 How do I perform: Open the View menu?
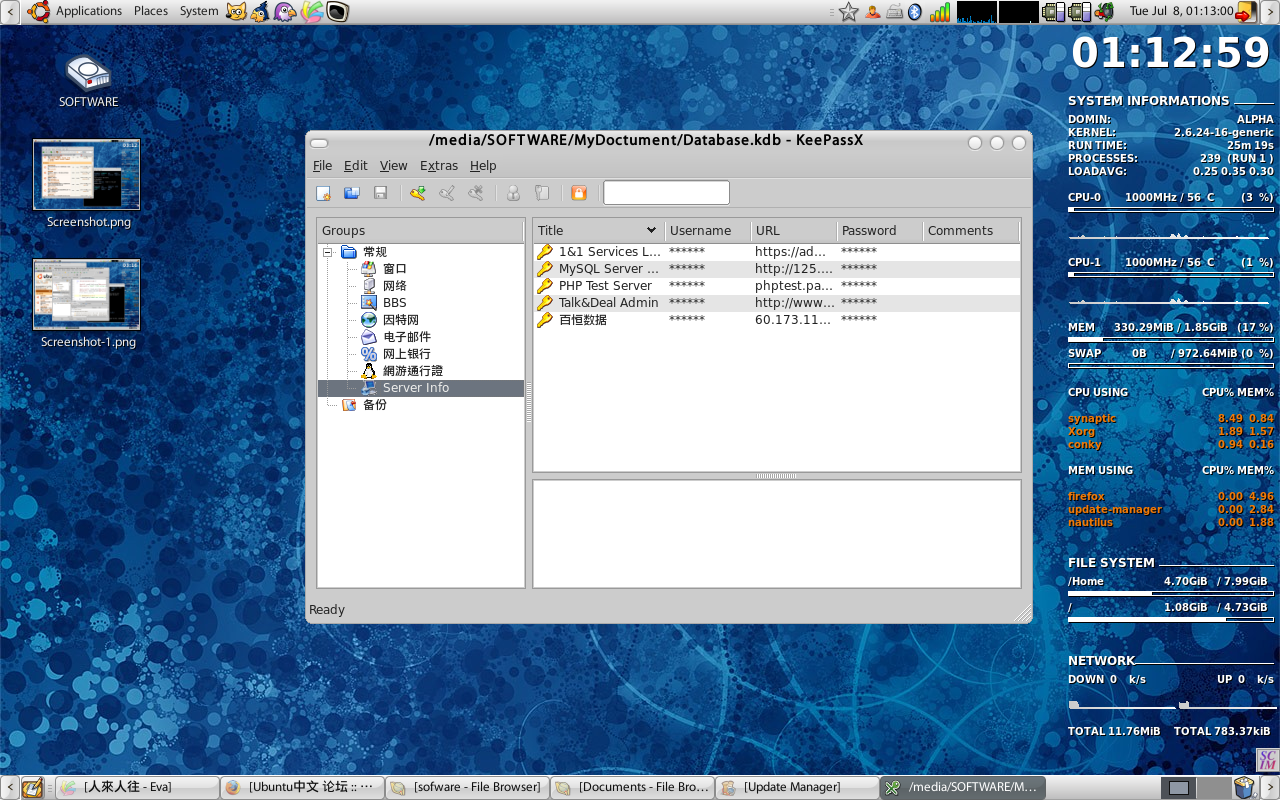click(x=393, y=166)
